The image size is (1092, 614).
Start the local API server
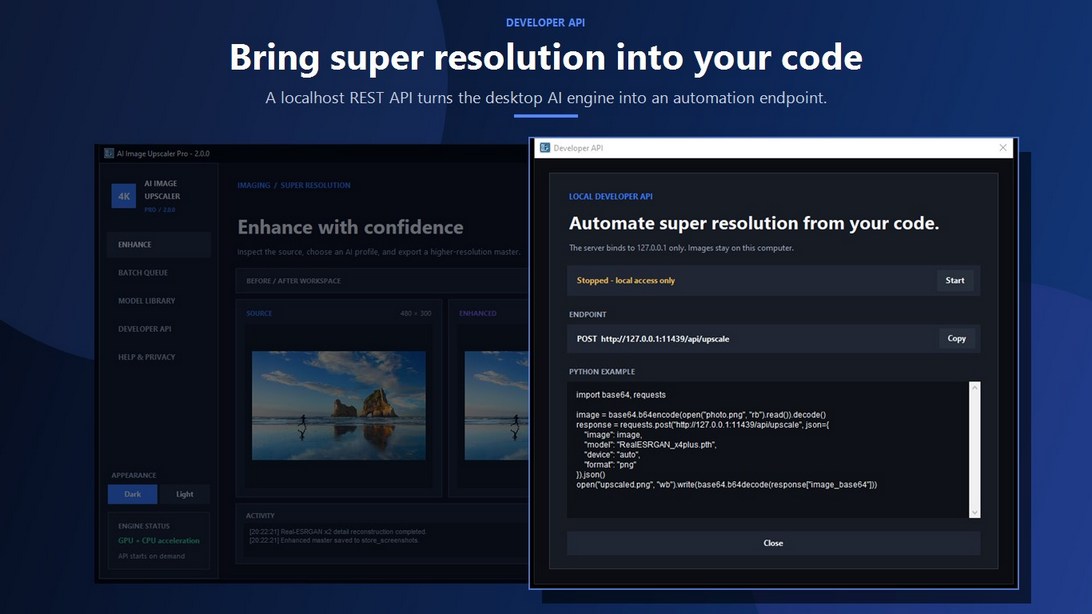click(x=955, y=281)
